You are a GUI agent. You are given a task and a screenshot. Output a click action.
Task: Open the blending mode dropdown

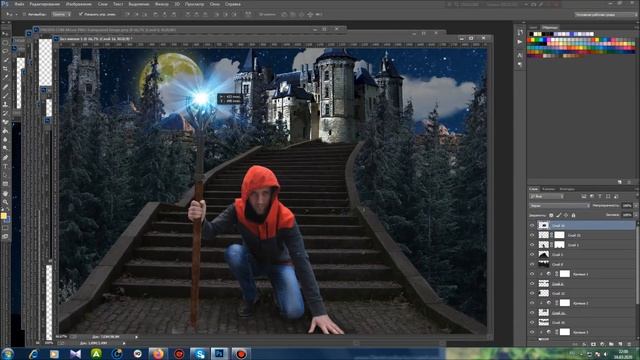559,206
